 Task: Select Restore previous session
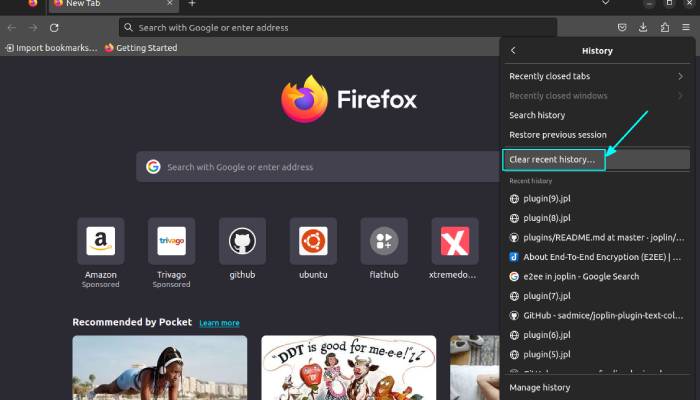point(597,135)
